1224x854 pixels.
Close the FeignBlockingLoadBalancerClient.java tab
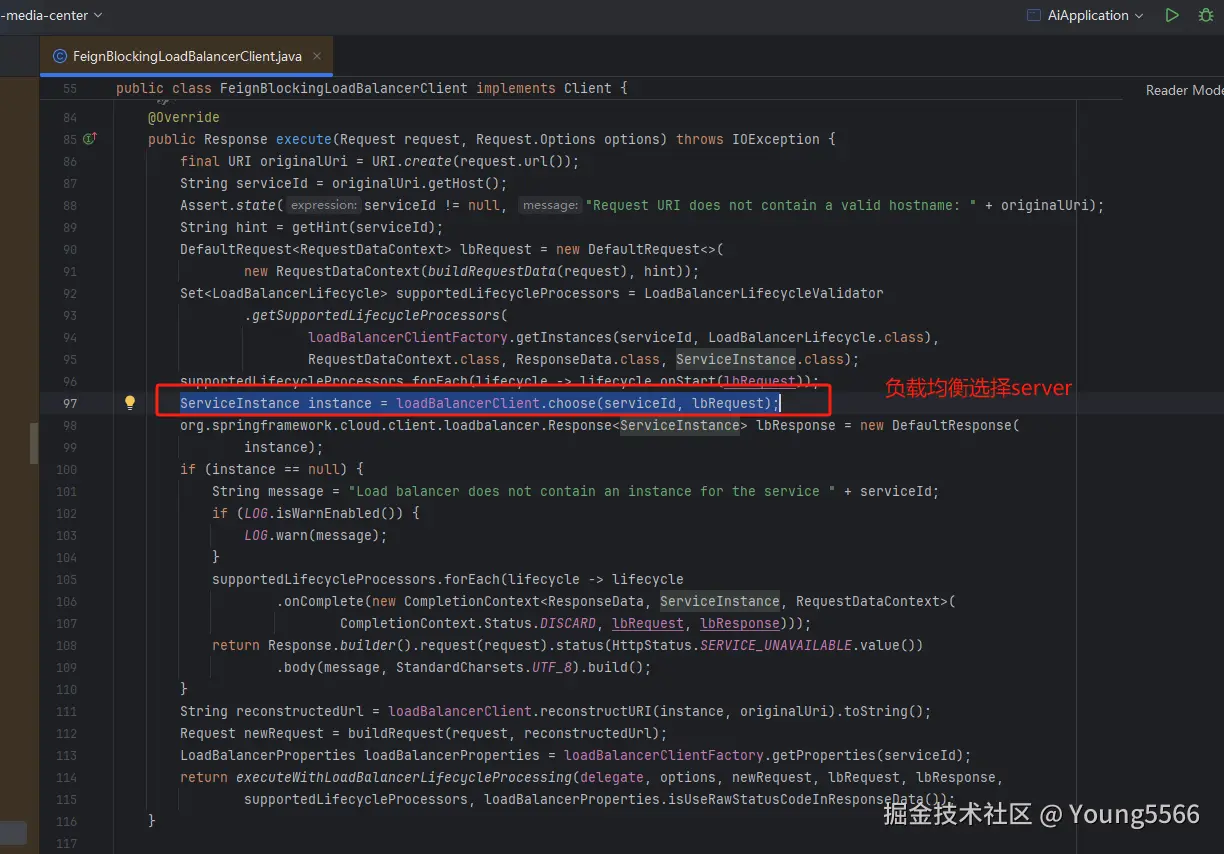click(316, 57)
